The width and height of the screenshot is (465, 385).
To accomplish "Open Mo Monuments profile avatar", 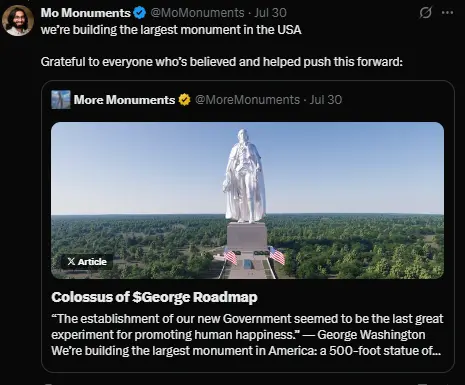I will tap(18, 20).
